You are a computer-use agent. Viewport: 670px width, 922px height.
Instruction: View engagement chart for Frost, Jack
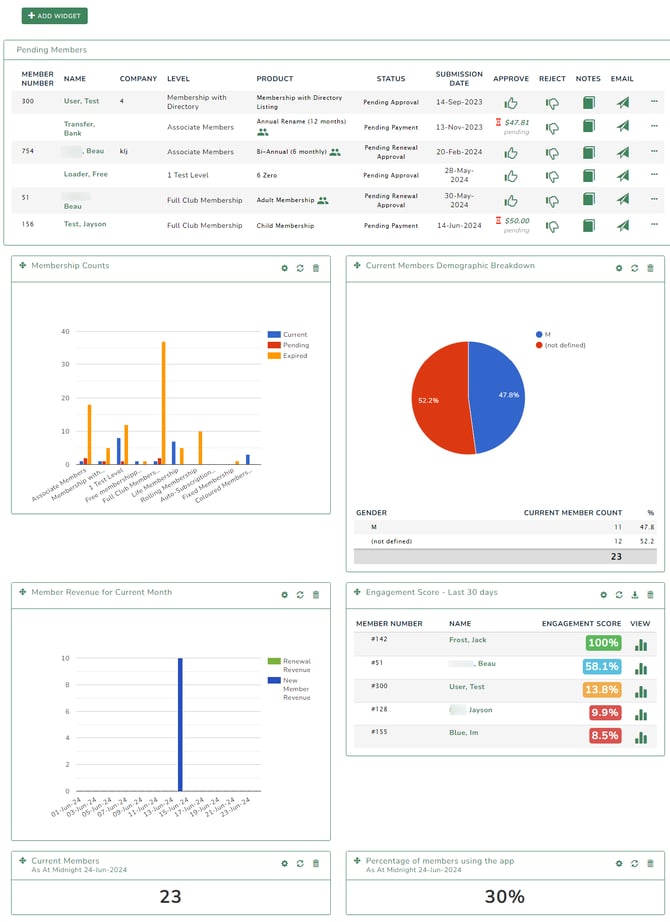pos(641,644)
